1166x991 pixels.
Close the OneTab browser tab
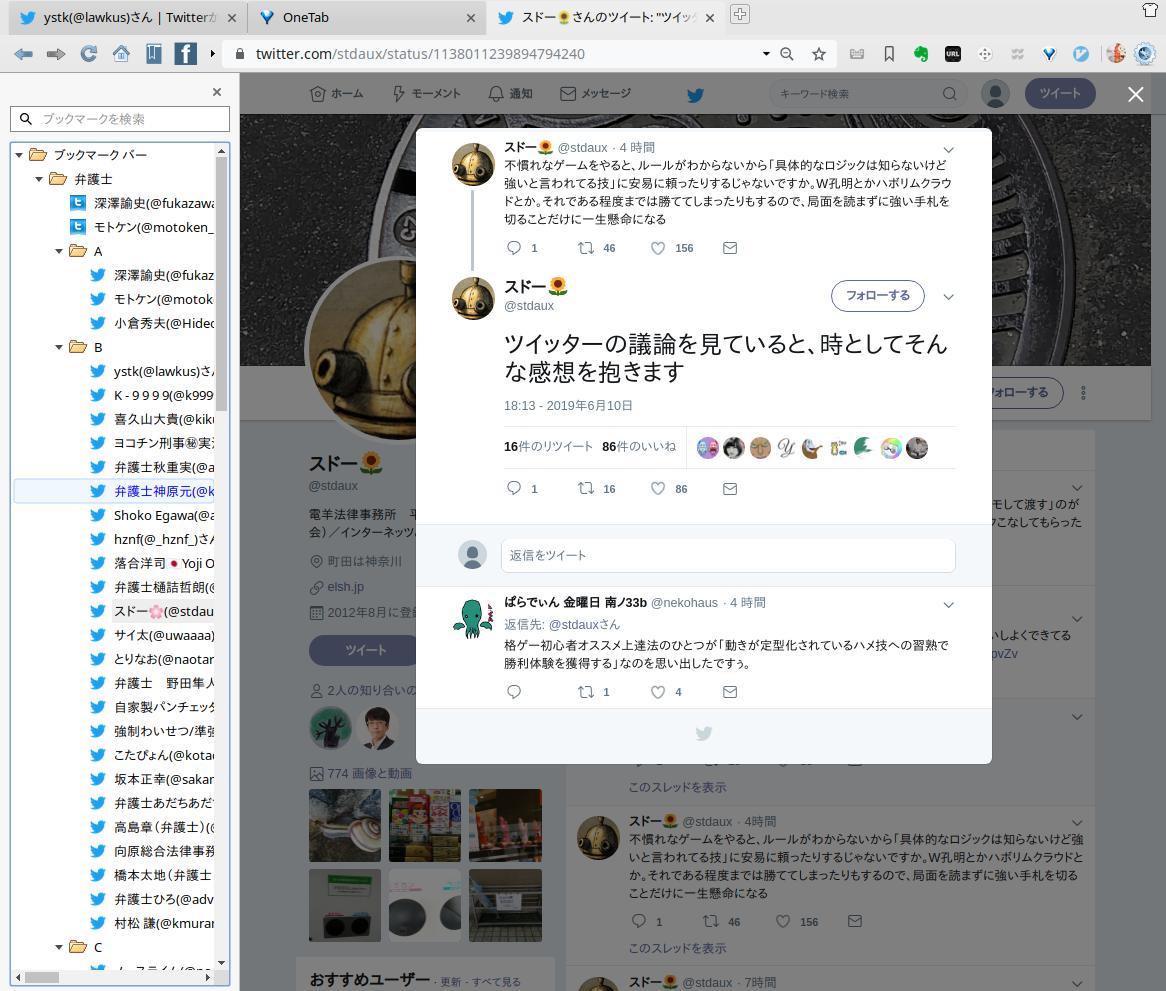pyautogui.click(x=471, y=18)
